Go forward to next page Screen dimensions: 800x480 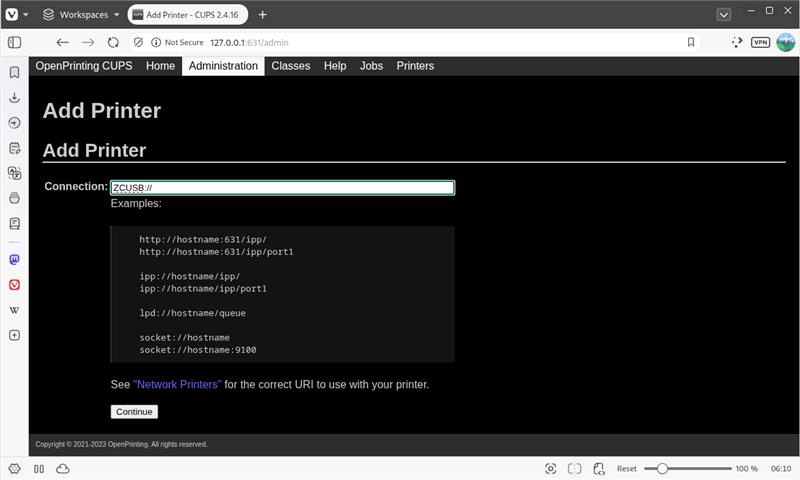point(88,42)
